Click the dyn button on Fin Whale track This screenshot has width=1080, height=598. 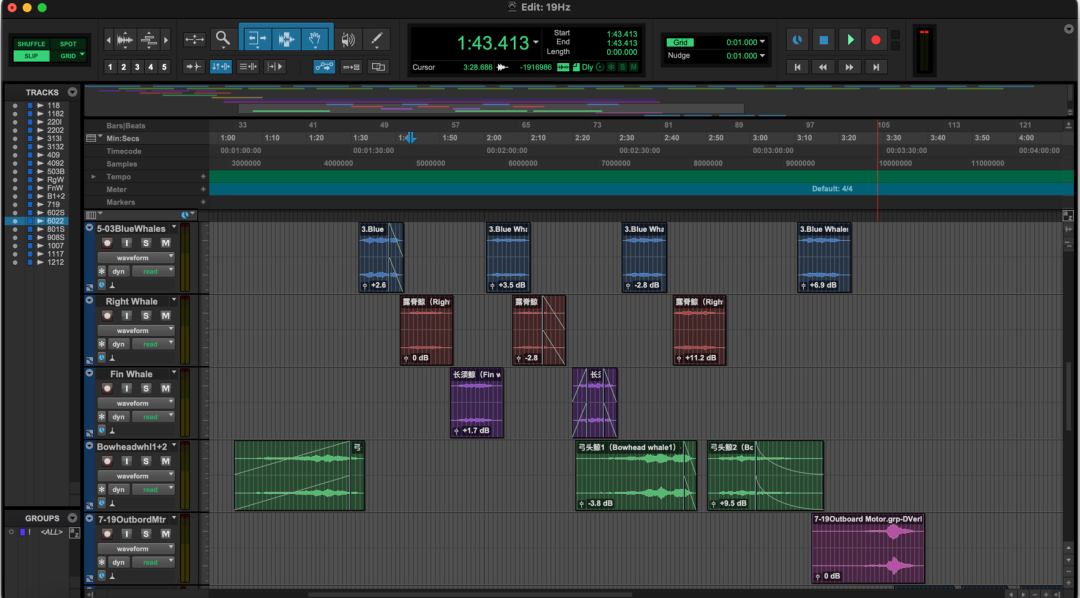coord(119,417)
